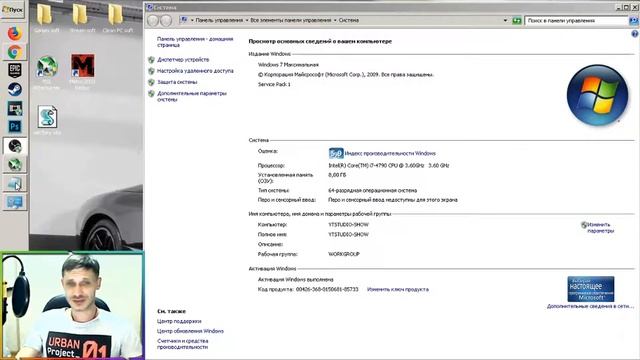Screen dimensions: 640x360
Task: Open Настройка удаленного доступа
Action: 195,71
